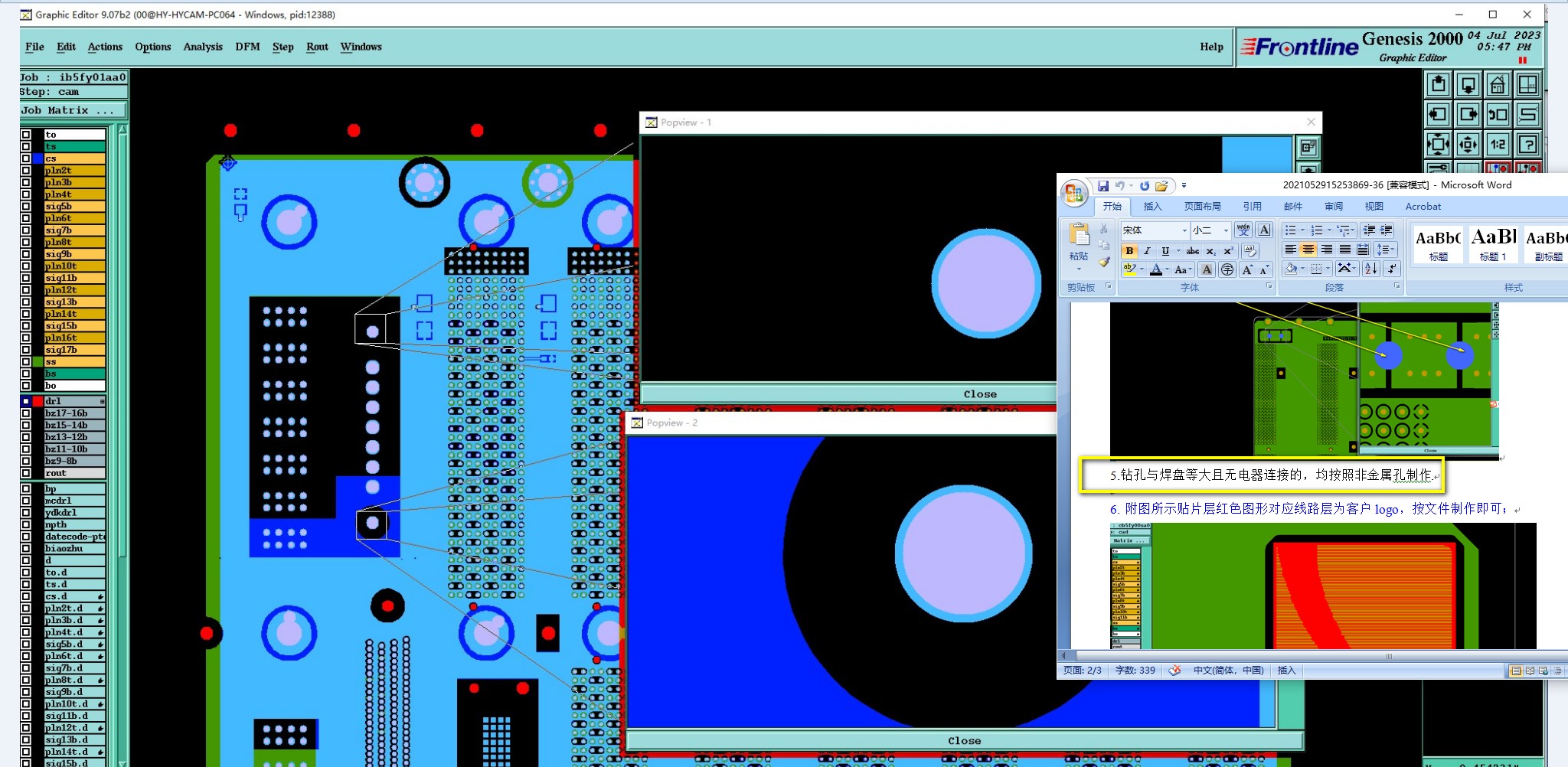The width and height of the screenshot is (1568, 767).
Task: Toggle checkbox for layer 'pln2t'
Action: [26, 171]
